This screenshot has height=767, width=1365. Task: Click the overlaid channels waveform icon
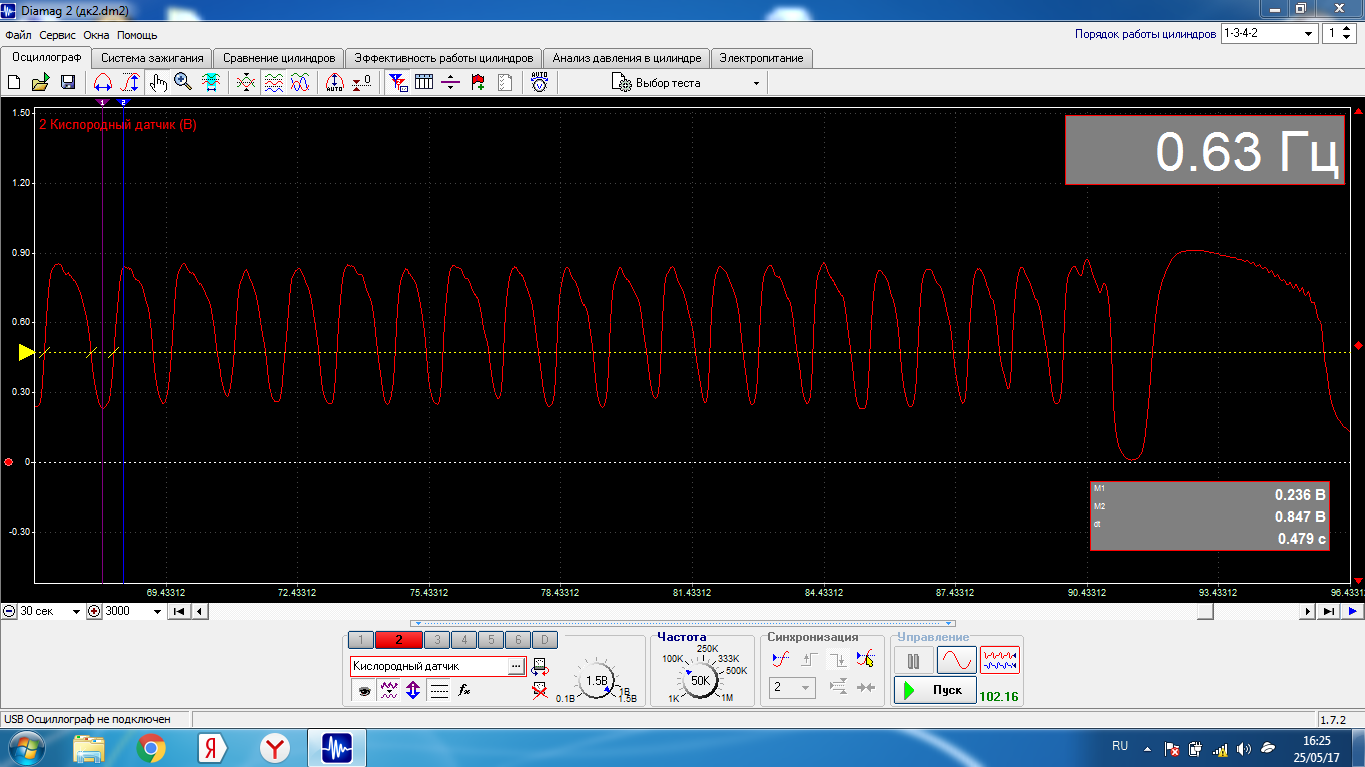tap(299, 83)
